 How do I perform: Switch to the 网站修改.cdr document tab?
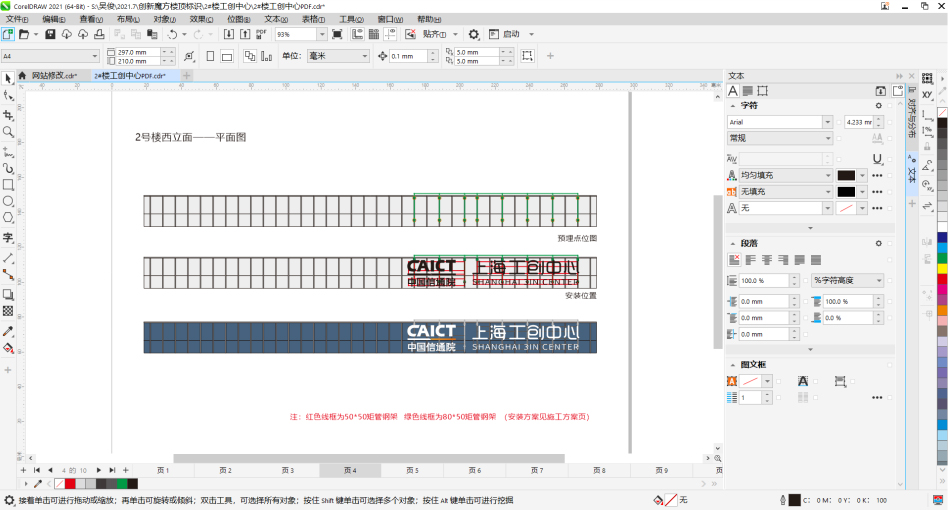(53, 75)
